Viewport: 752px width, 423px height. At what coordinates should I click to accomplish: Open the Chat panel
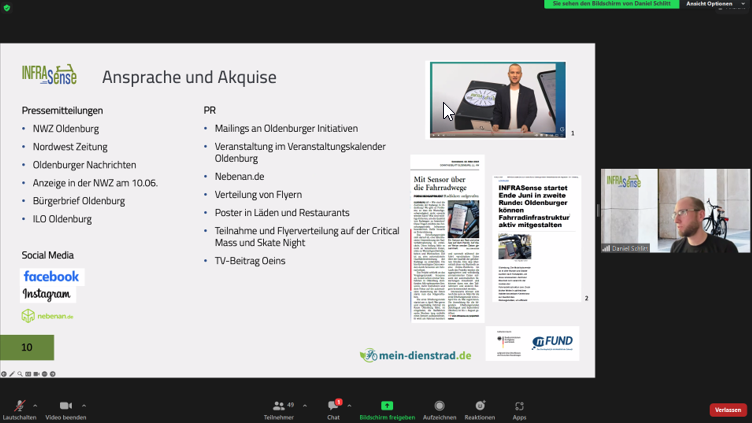tap(333, 406)
